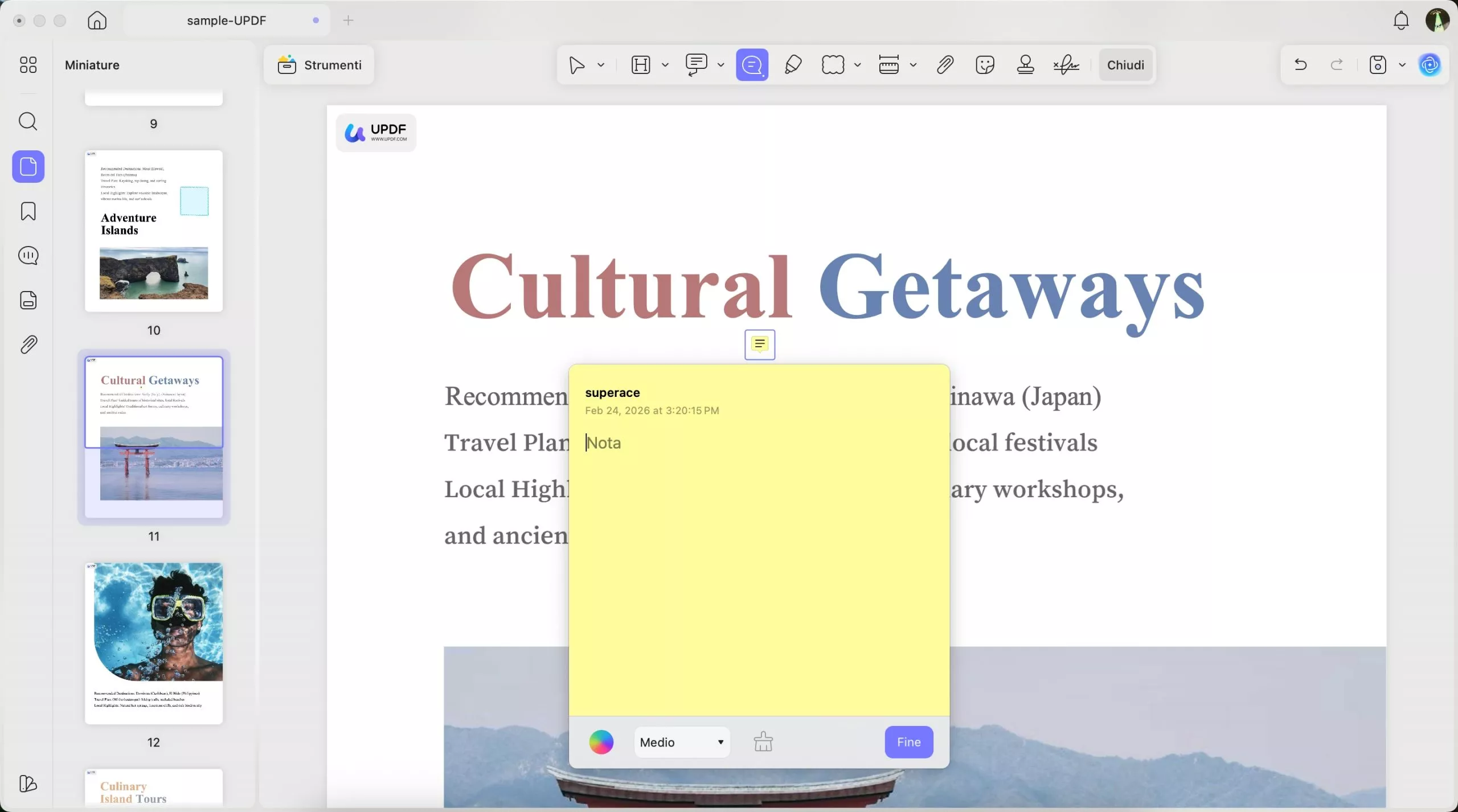Screen dimensions: 1458x812
Task: Switch to the sample-UPDF tab
Action: click(226, 20)
